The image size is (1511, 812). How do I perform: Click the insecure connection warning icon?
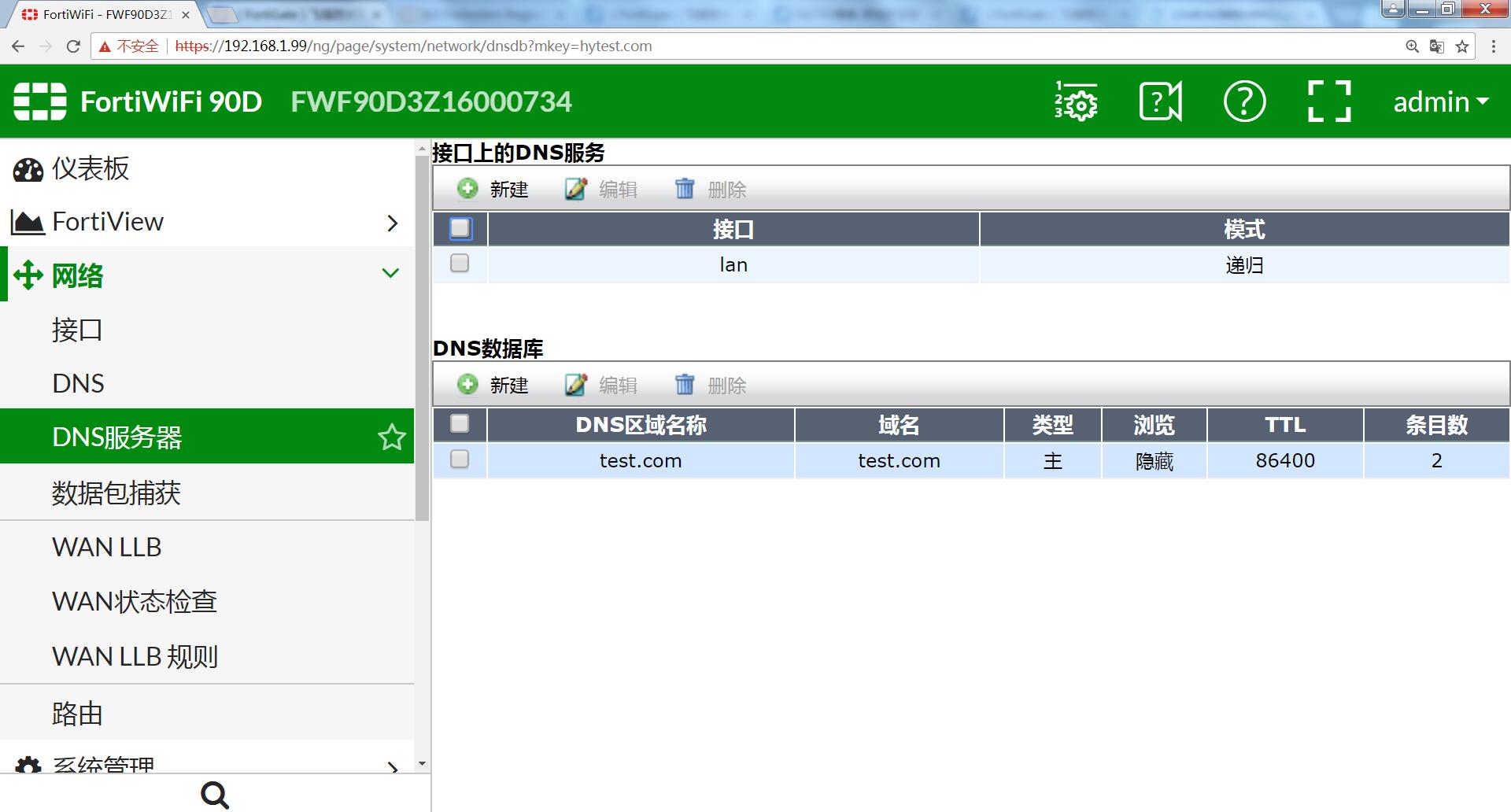pyautogui.click(x=105, y=47)
